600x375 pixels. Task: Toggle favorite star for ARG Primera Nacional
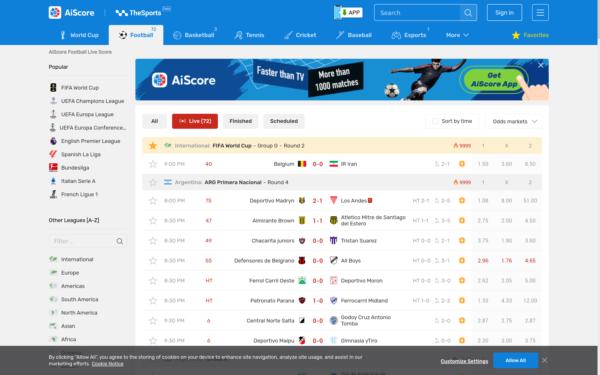(x=153, y=183)
